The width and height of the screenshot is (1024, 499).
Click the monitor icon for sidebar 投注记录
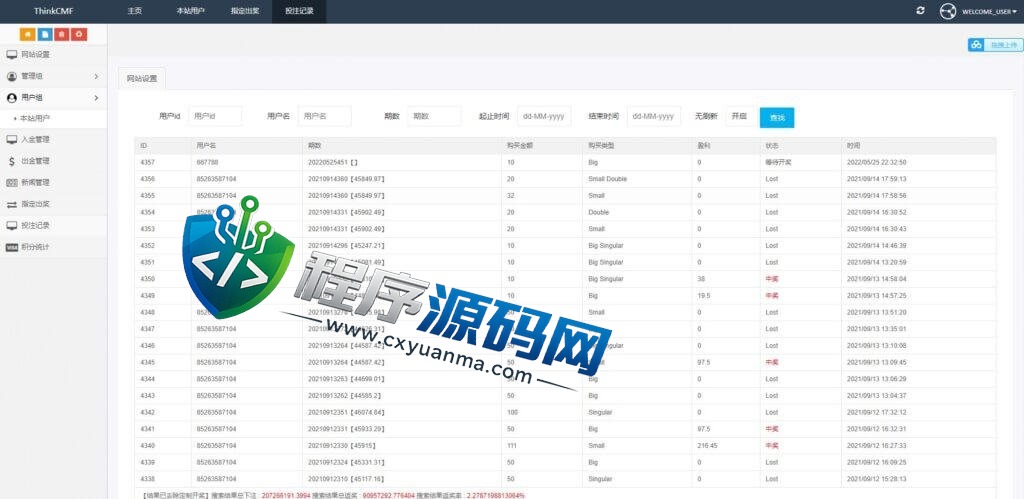[12, 225]
